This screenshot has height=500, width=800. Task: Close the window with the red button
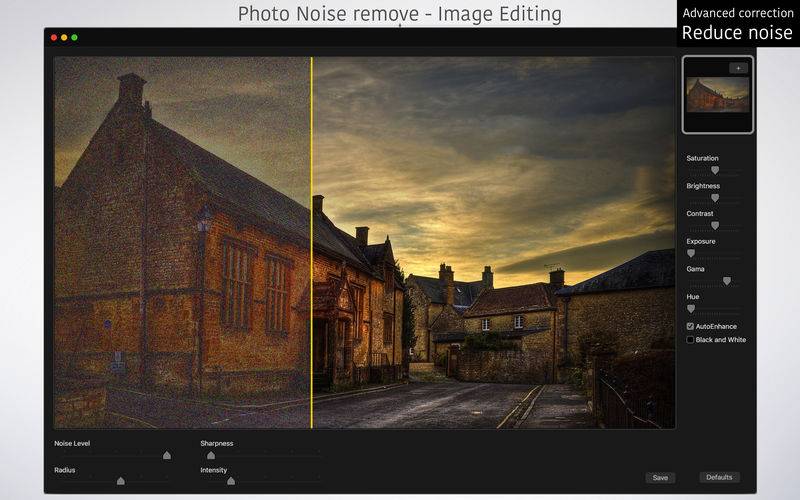pos(54,37)
